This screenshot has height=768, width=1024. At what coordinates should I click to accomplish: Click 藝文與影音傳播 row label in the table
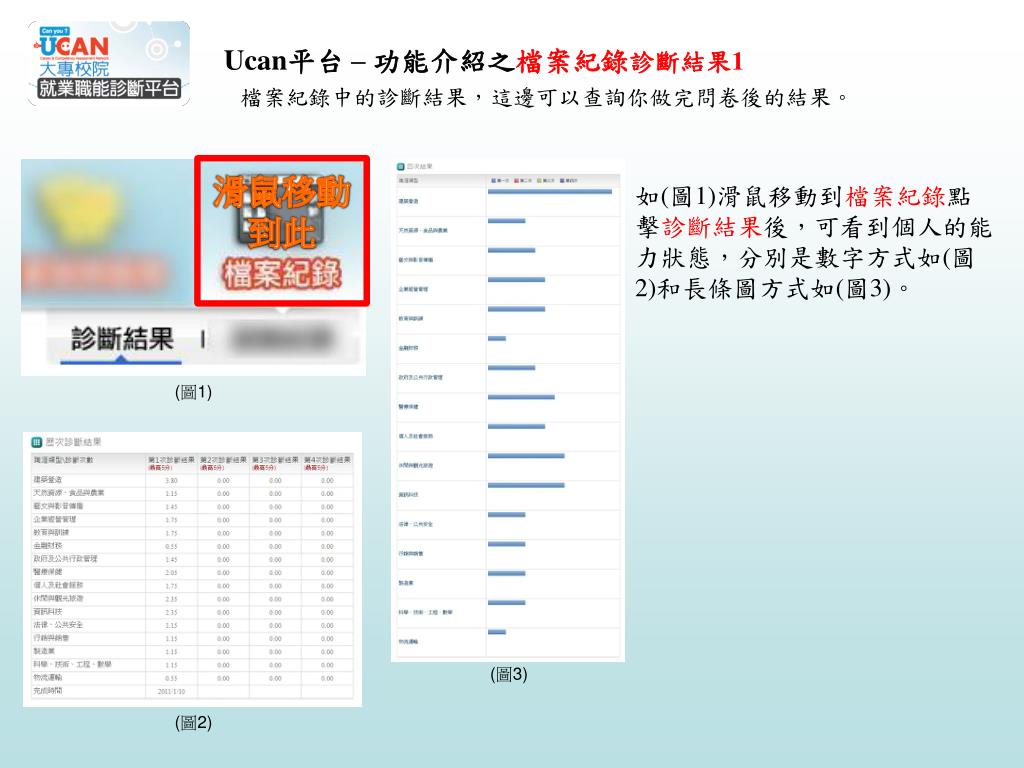coord(58,506)
